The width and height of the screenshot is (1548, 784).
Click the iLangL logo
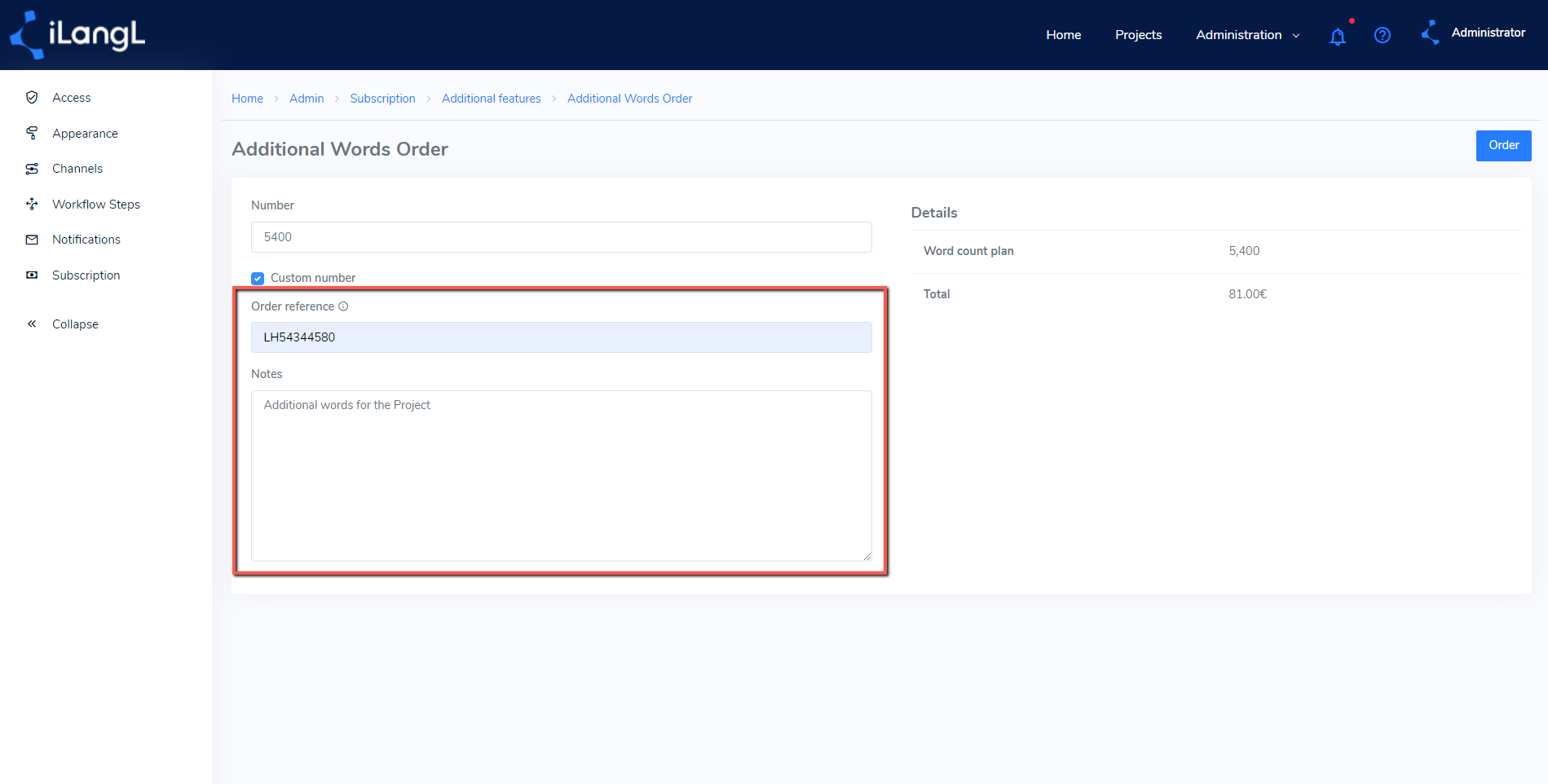click(77, 35)
